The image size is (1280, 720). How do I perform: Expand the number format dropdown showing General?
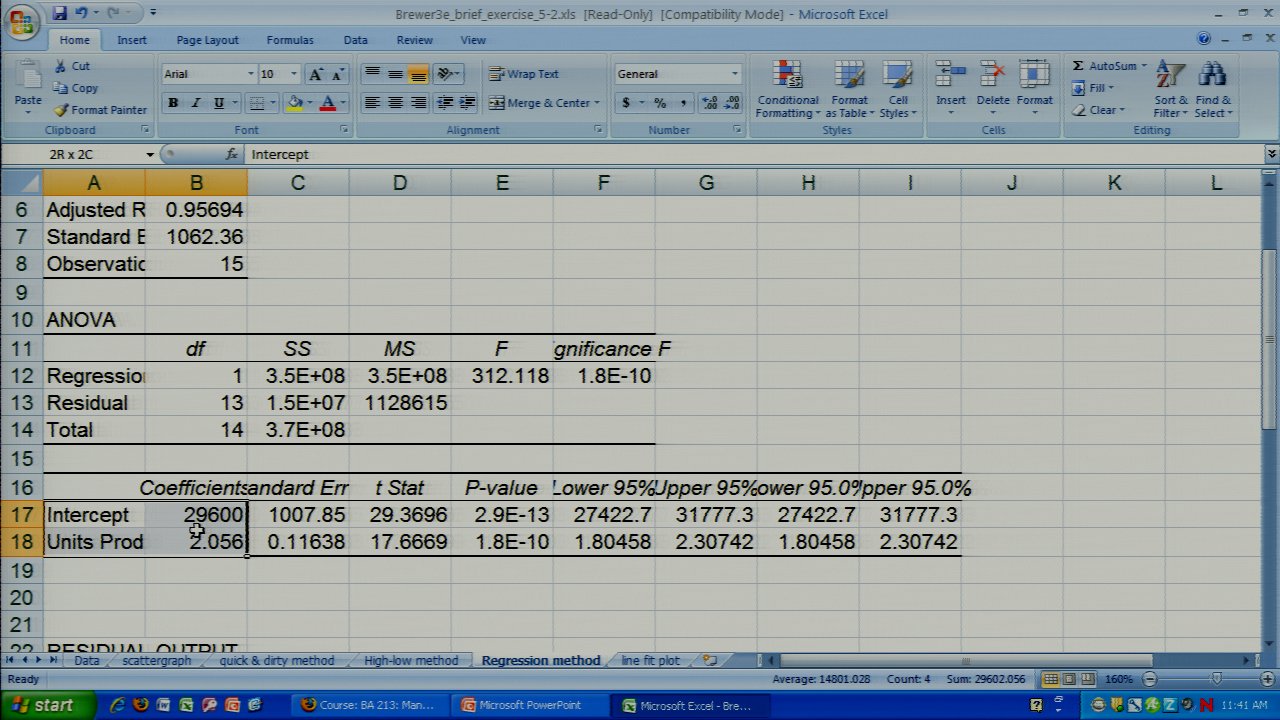734,74
